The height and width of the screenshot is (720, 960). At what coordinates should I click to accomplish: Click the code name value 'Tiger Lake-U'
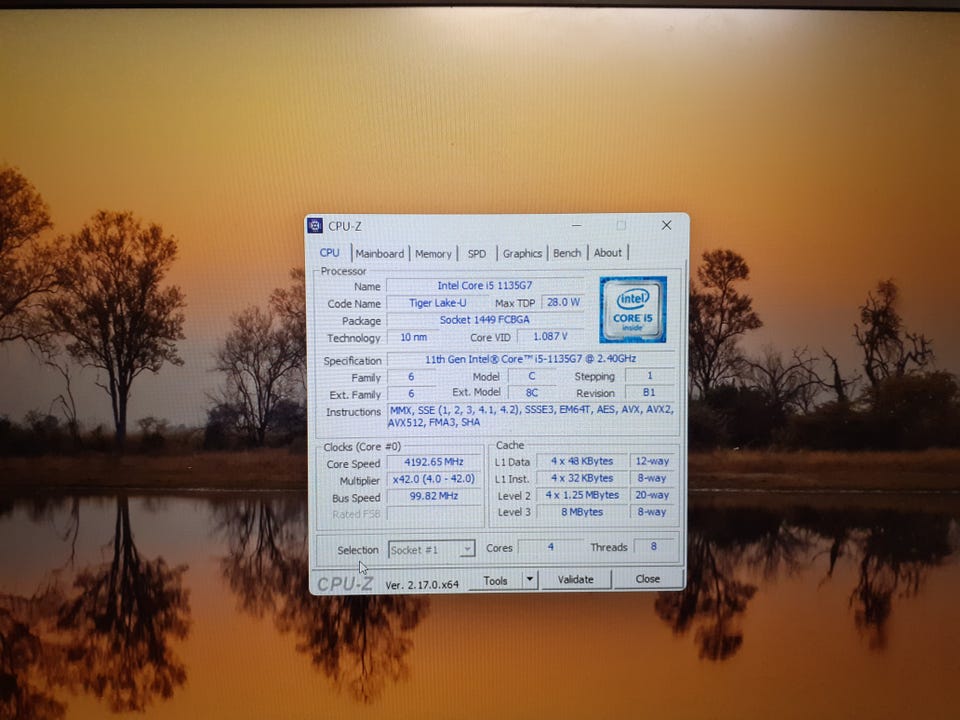tap(437, 302)
